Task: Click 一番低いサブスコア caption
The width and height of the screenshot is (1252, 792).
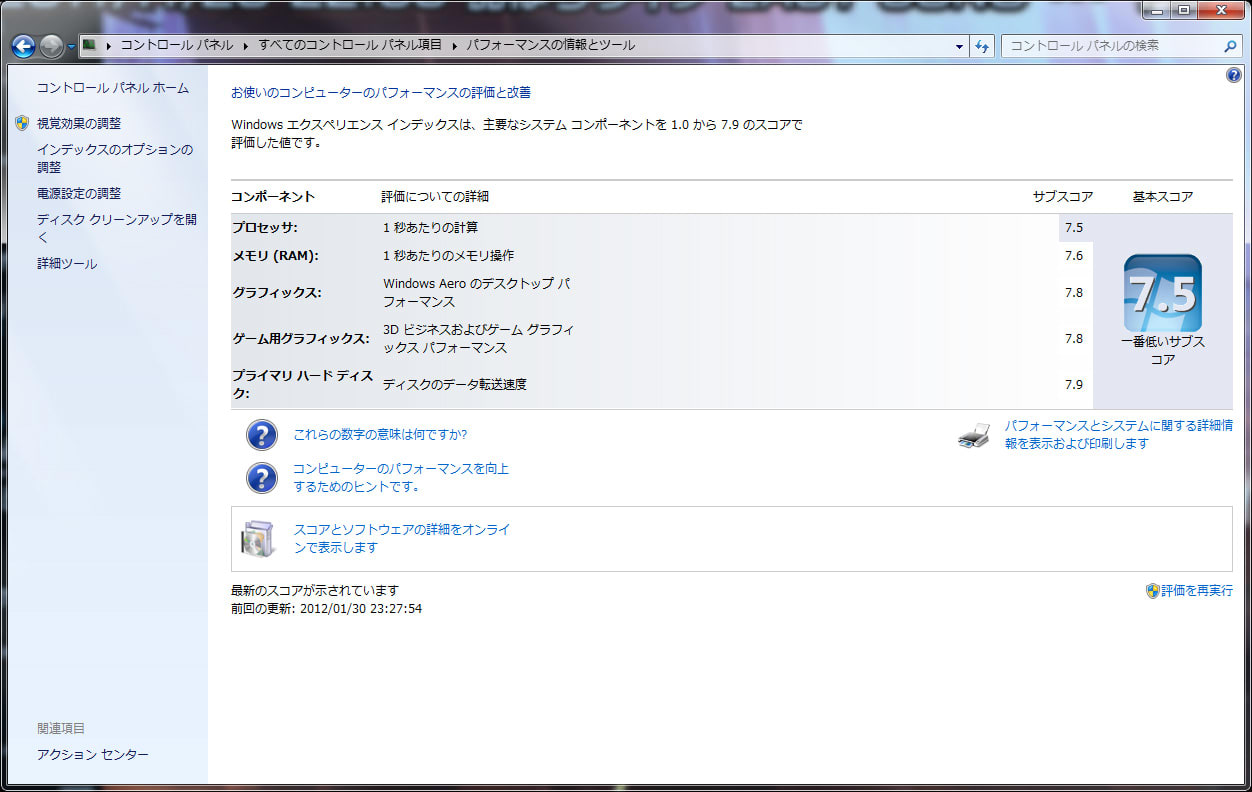Action: click(x=1163, y=351)
